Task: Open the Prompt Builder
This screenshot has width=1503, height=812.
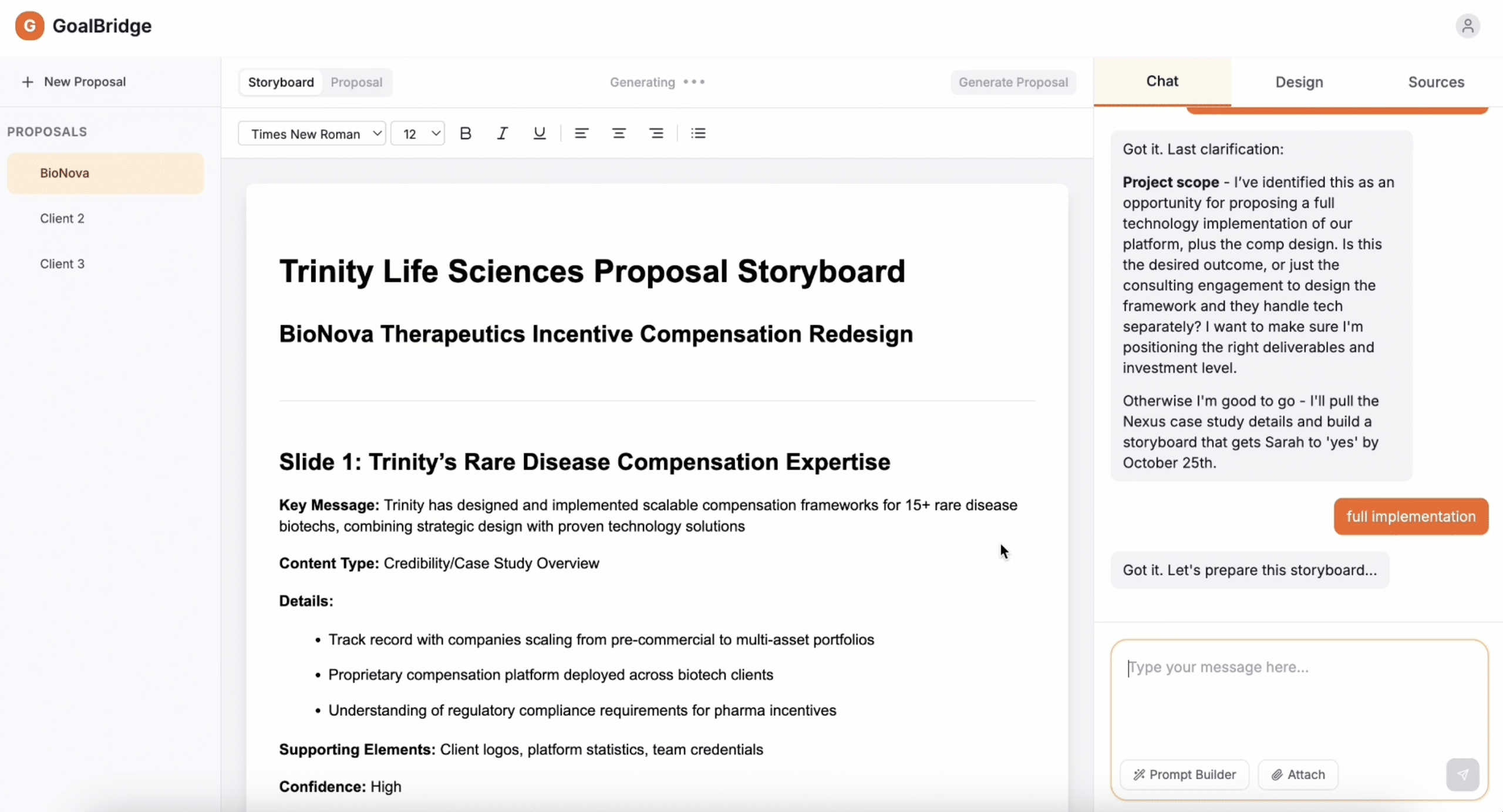Action: [x=1184, y=774]
